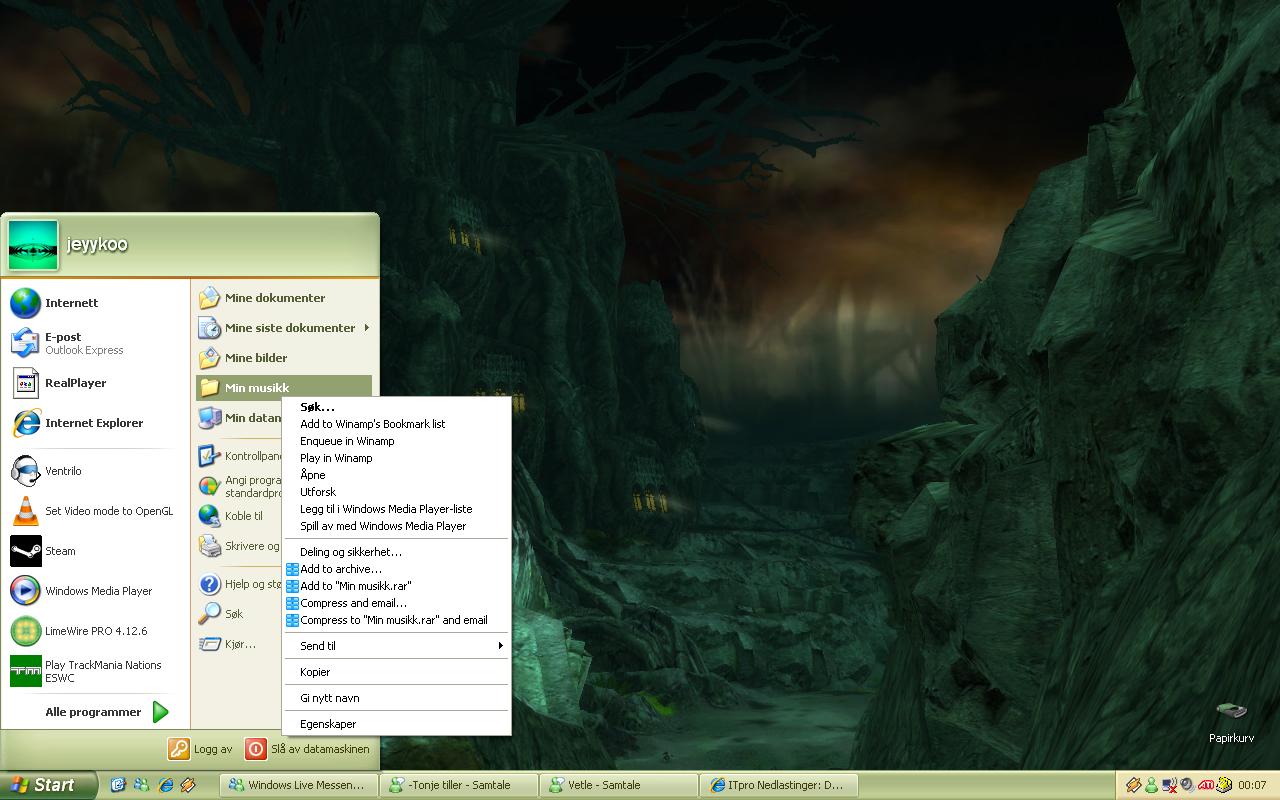Select Åpne in context menu
Screen dimensions: 1280x800
(397, 475)
